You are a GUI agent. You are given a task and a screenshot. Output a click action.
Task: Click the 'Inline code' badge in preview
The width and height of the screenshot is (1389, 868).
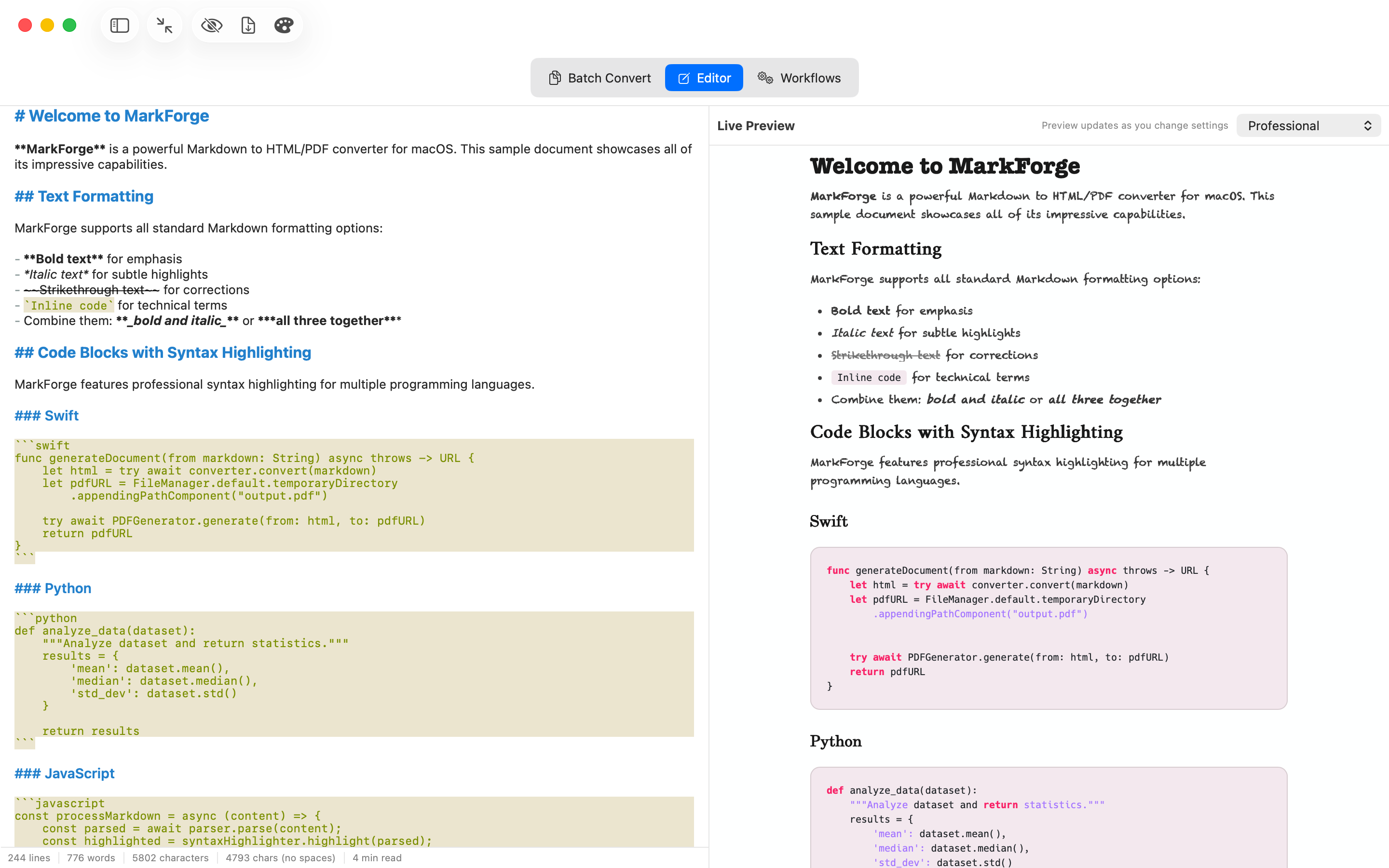tap(869, 377)
